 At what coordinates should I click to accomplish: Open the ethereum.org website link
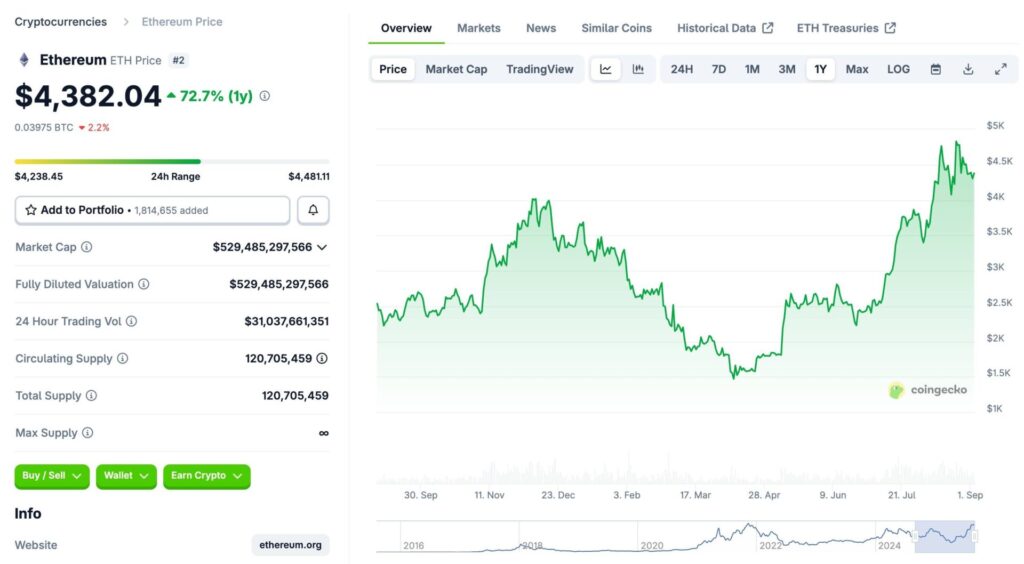click(x=290, y=545)
